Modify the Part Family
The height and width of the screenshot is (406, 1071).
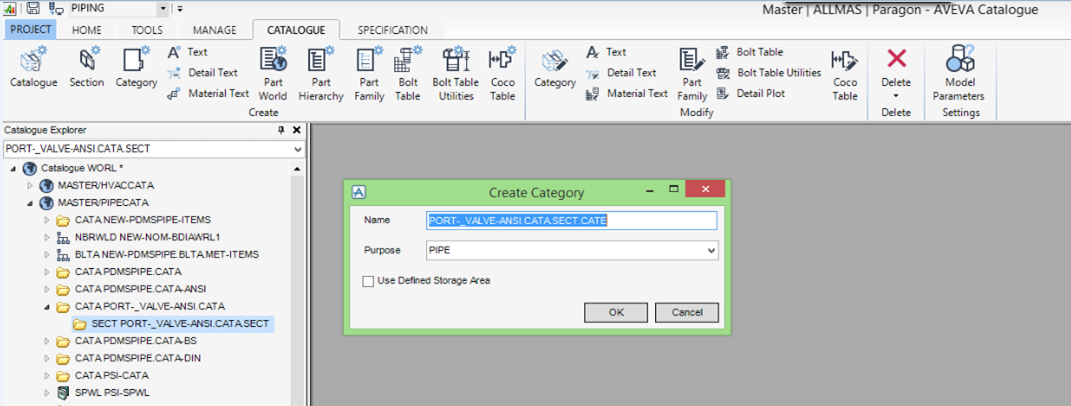692,74
